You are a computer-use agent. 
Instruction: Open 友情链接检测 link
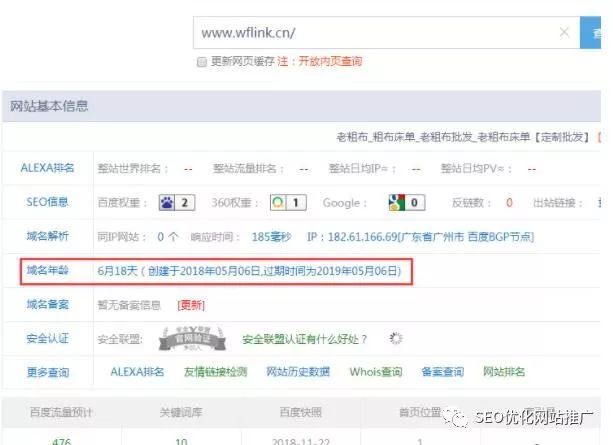click(x=216, y=371)
